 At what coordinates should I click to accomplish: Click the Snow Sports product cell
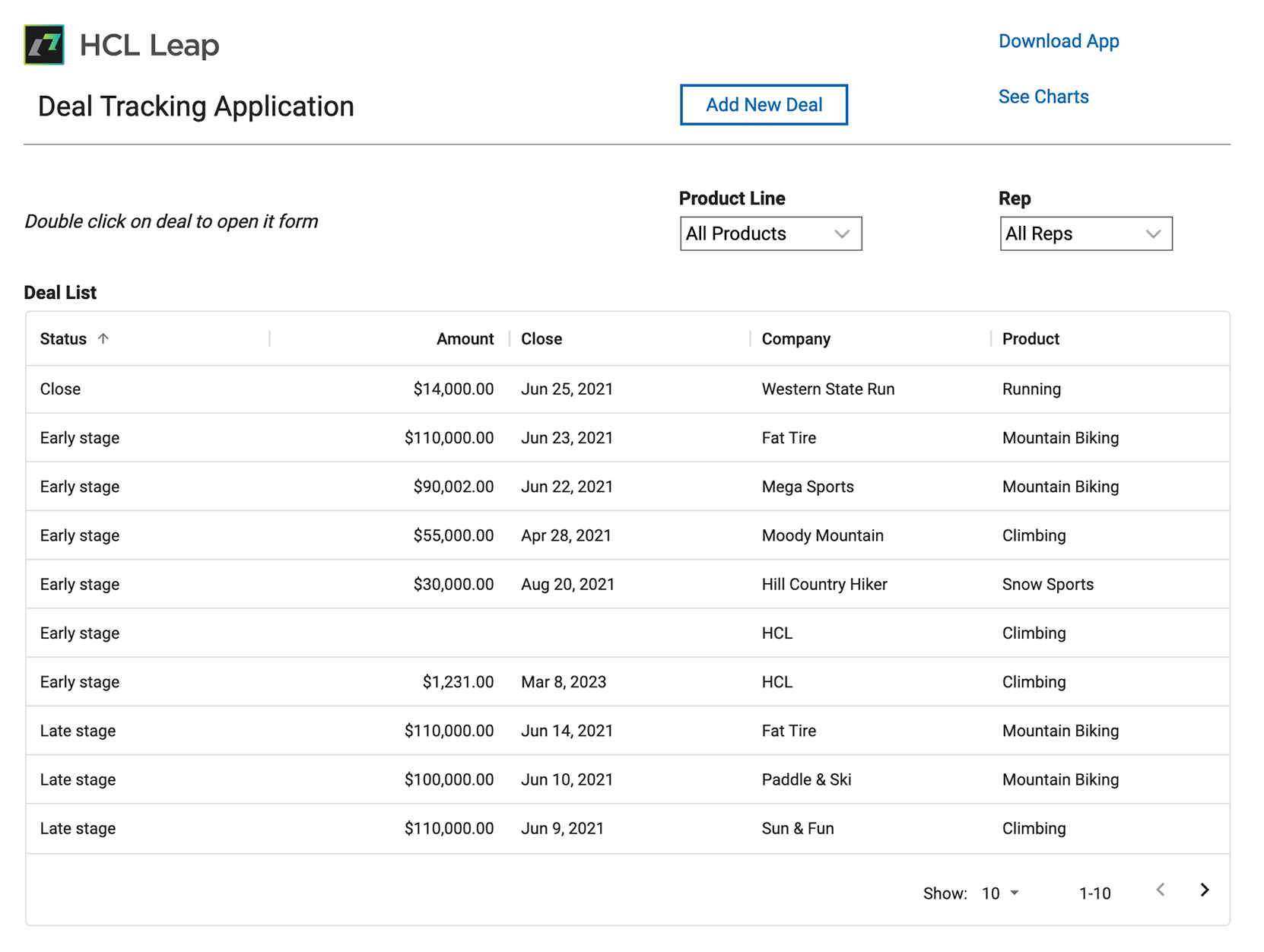(1048, 584)
